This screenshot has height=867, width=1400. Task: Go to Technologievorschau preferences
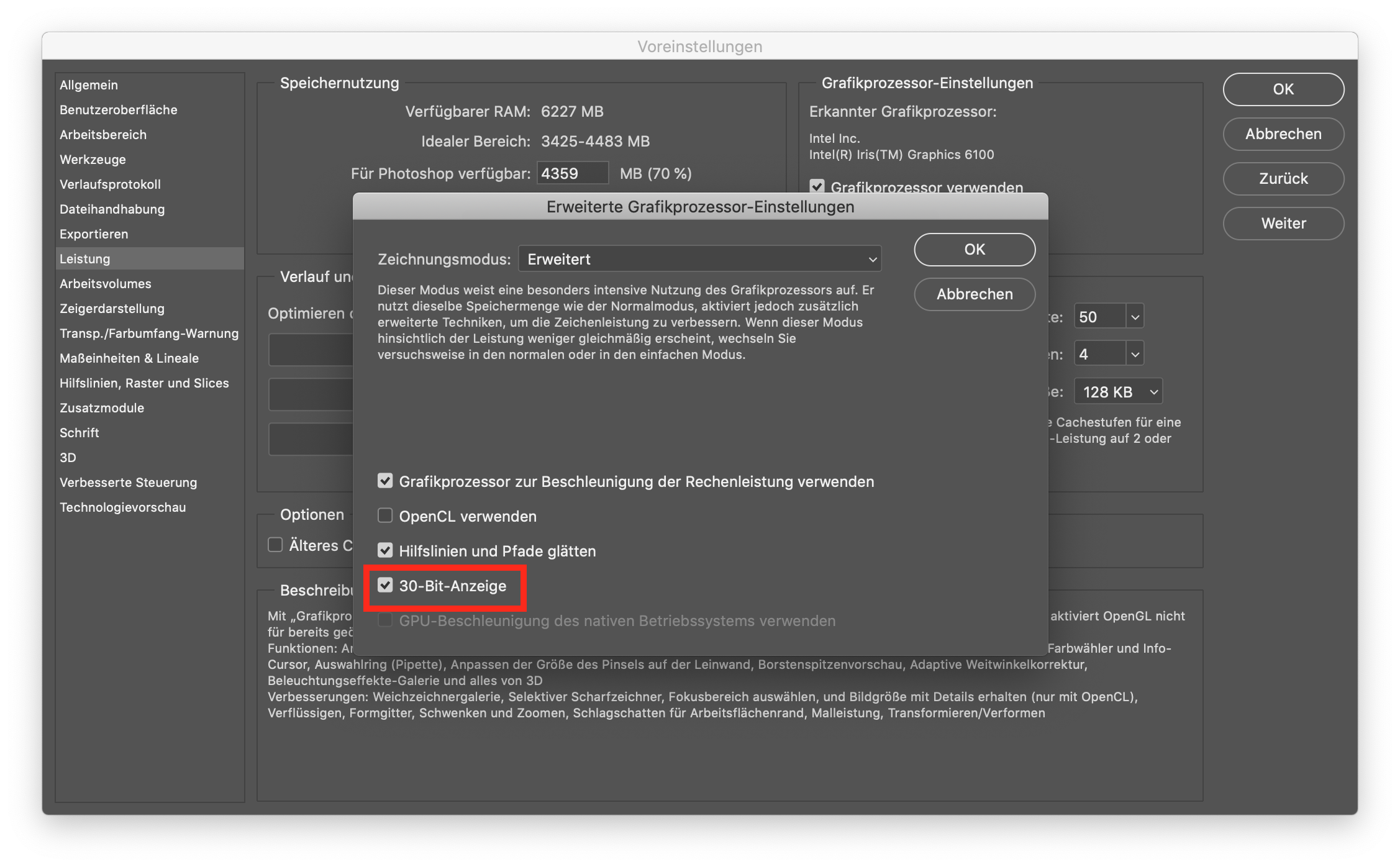pos(122,507)
